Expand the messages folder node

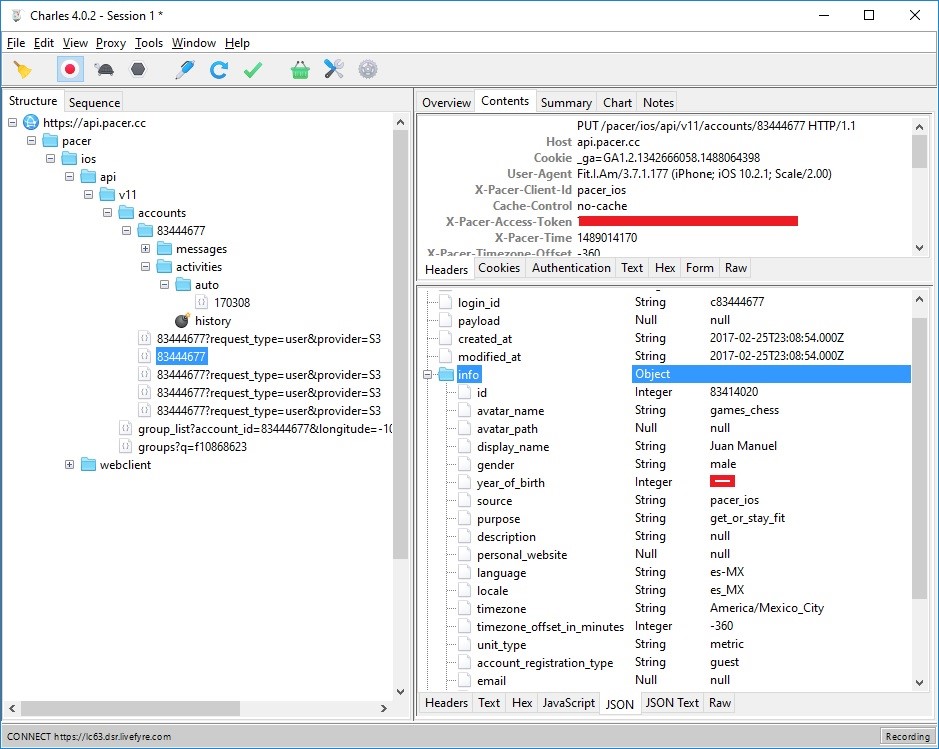(146, 249)
